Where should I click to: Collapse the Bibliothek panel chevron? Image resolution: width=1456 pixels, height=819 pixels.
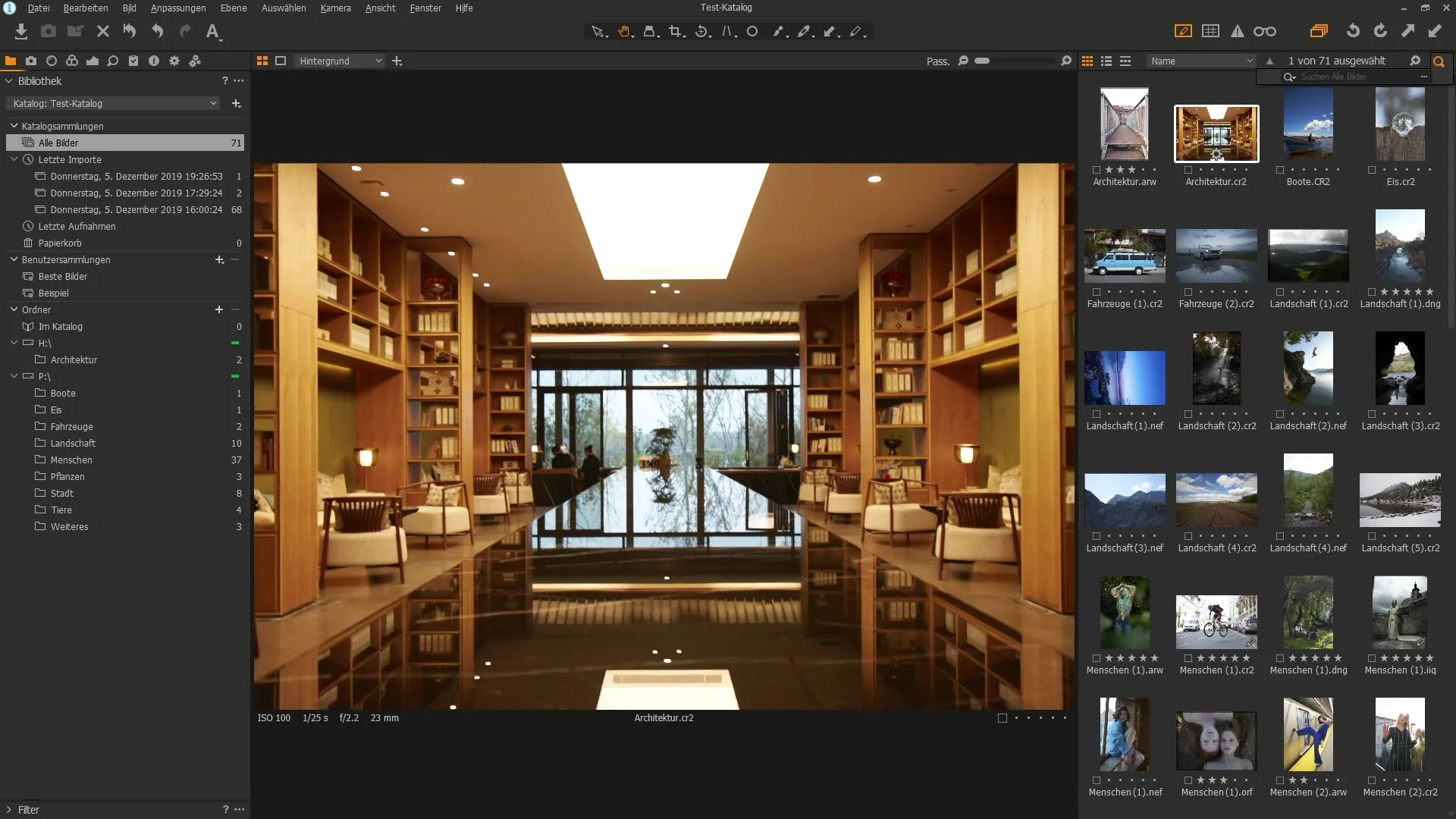tap(9, 81)
